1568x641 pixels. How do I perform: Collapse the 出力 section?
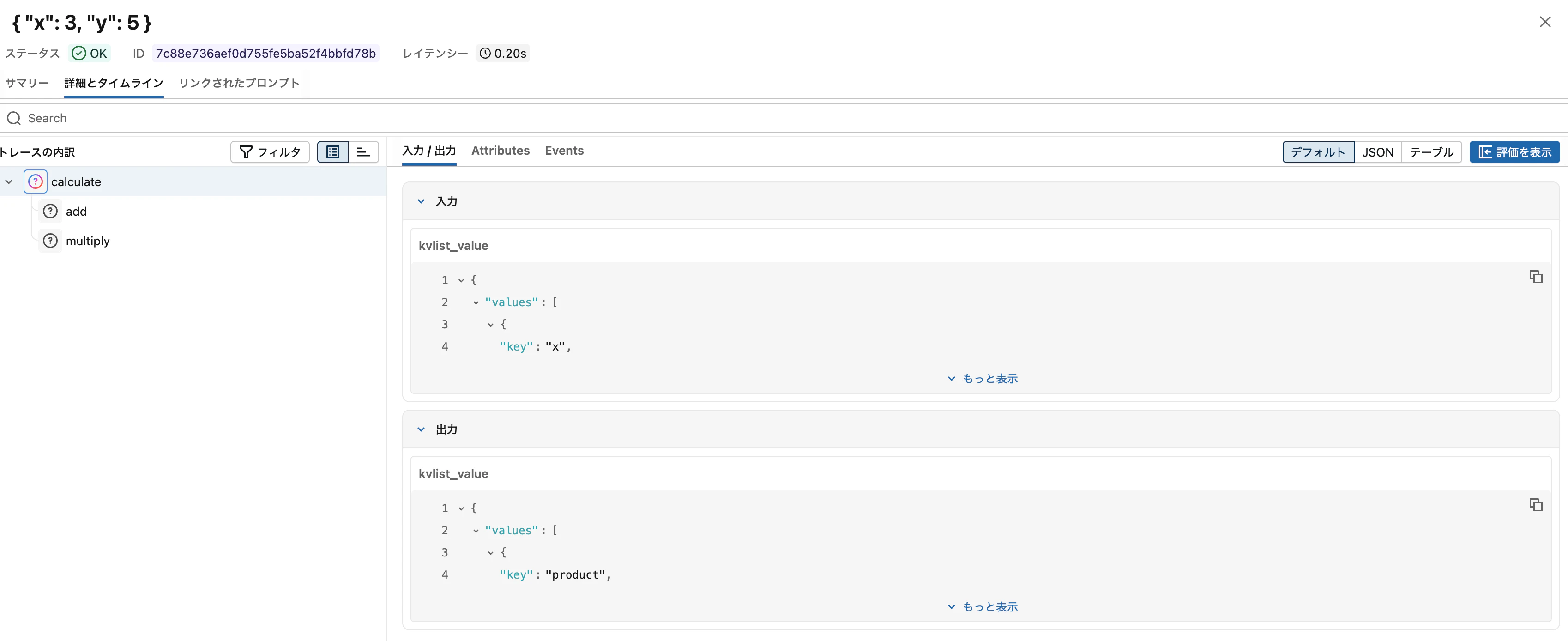pos(421,429)
